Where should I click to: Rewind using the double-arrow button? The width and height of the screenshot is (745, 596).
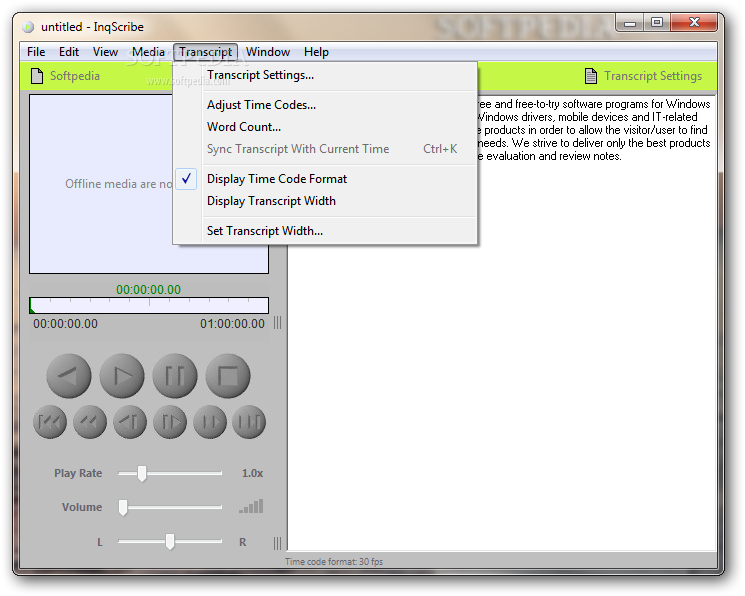click(x=90, y=422)
